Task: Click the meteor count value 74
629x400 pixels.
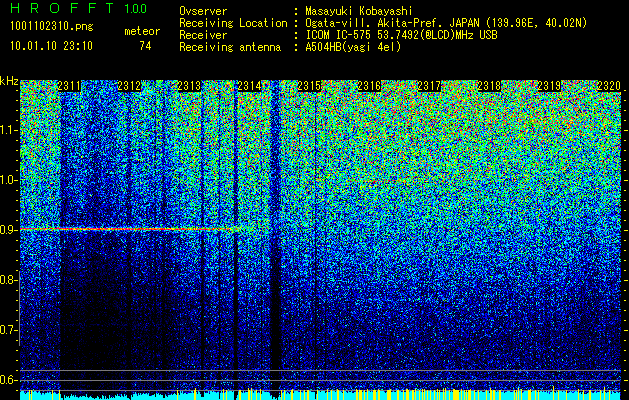Action: pyautogui.click(x=145, y=46)
